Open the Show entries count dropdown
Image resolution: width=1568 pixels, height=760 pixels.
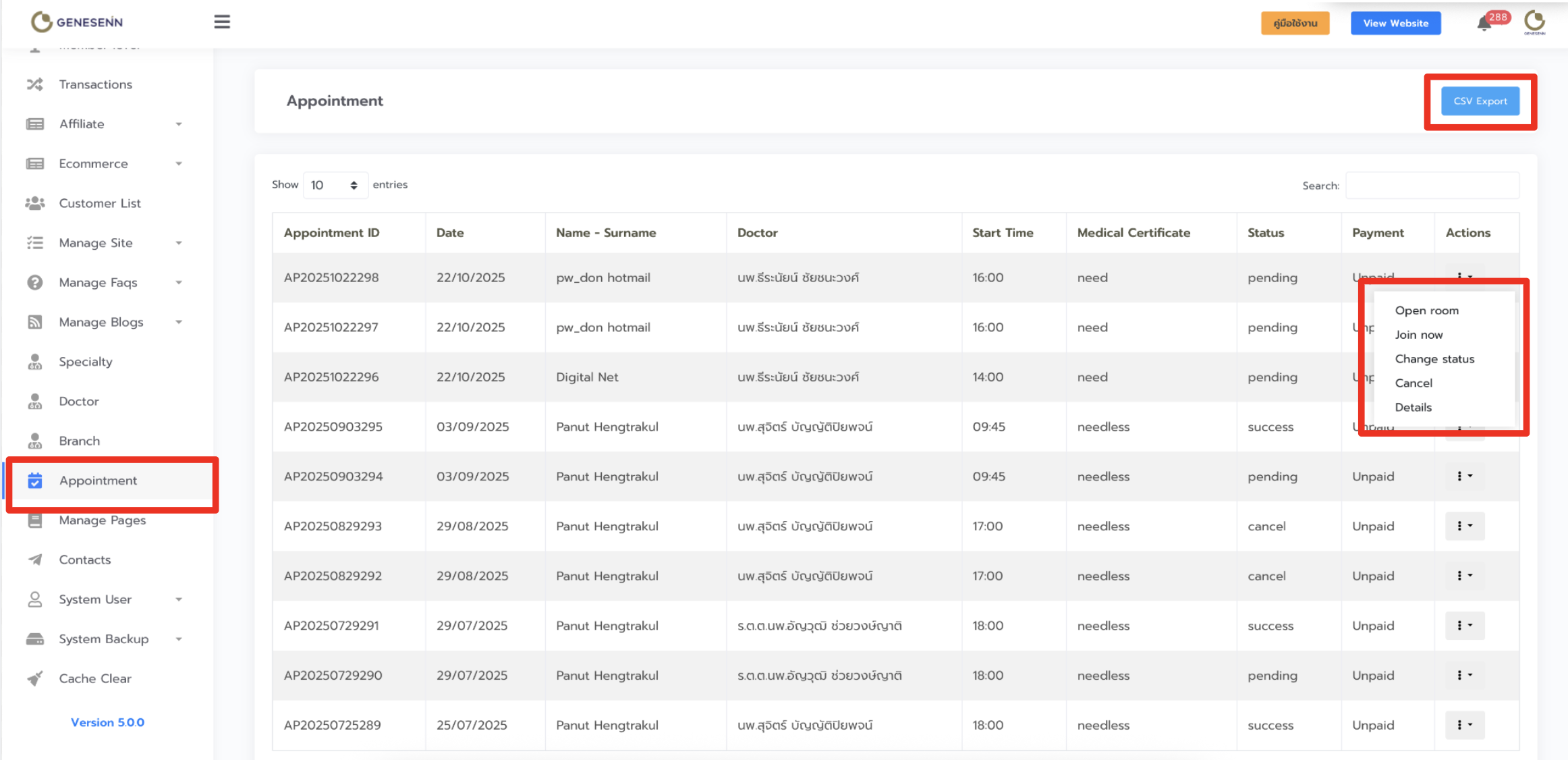[335, 185]
